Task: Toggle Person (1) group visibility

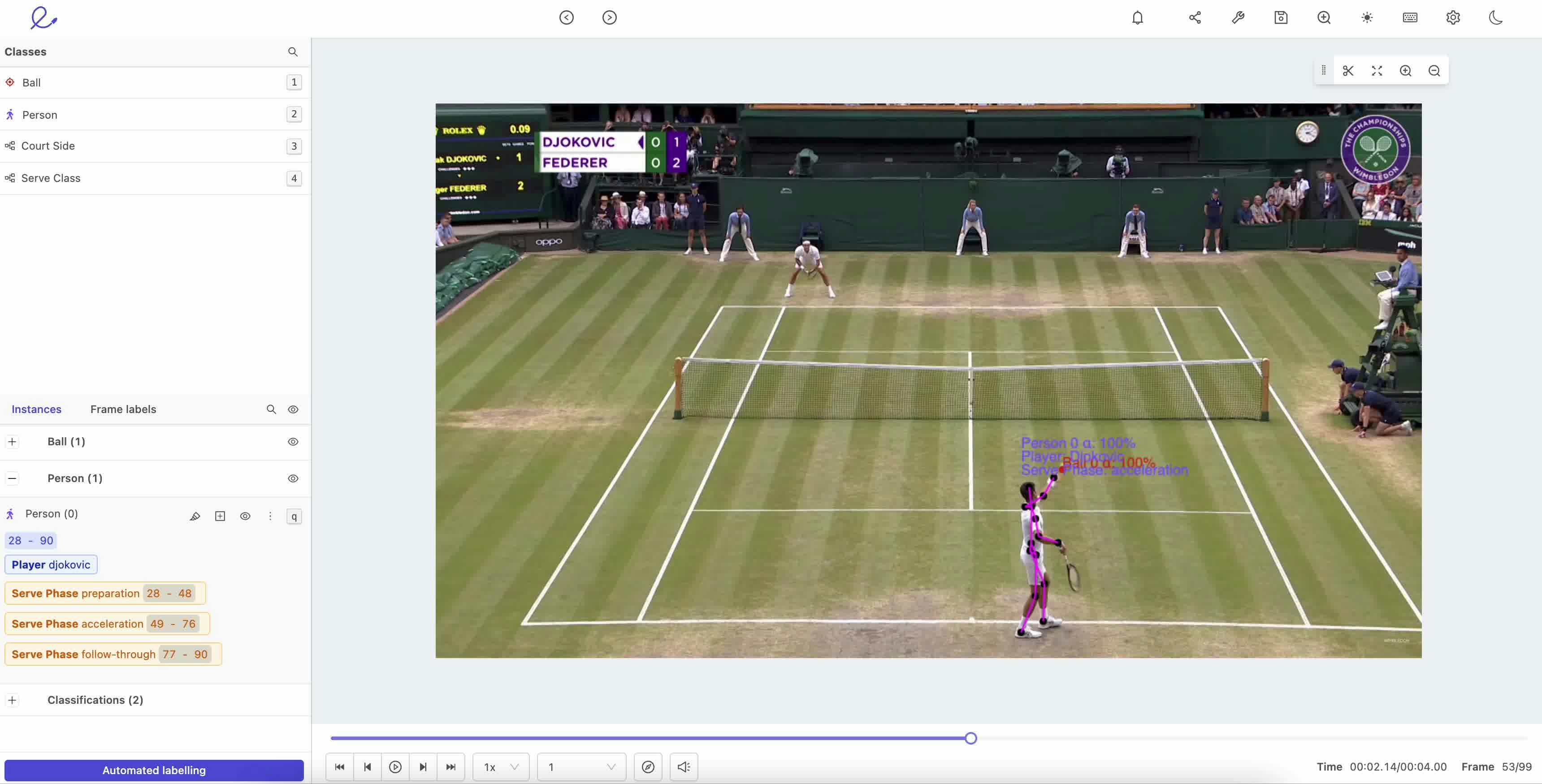Action: click(293, 478)
